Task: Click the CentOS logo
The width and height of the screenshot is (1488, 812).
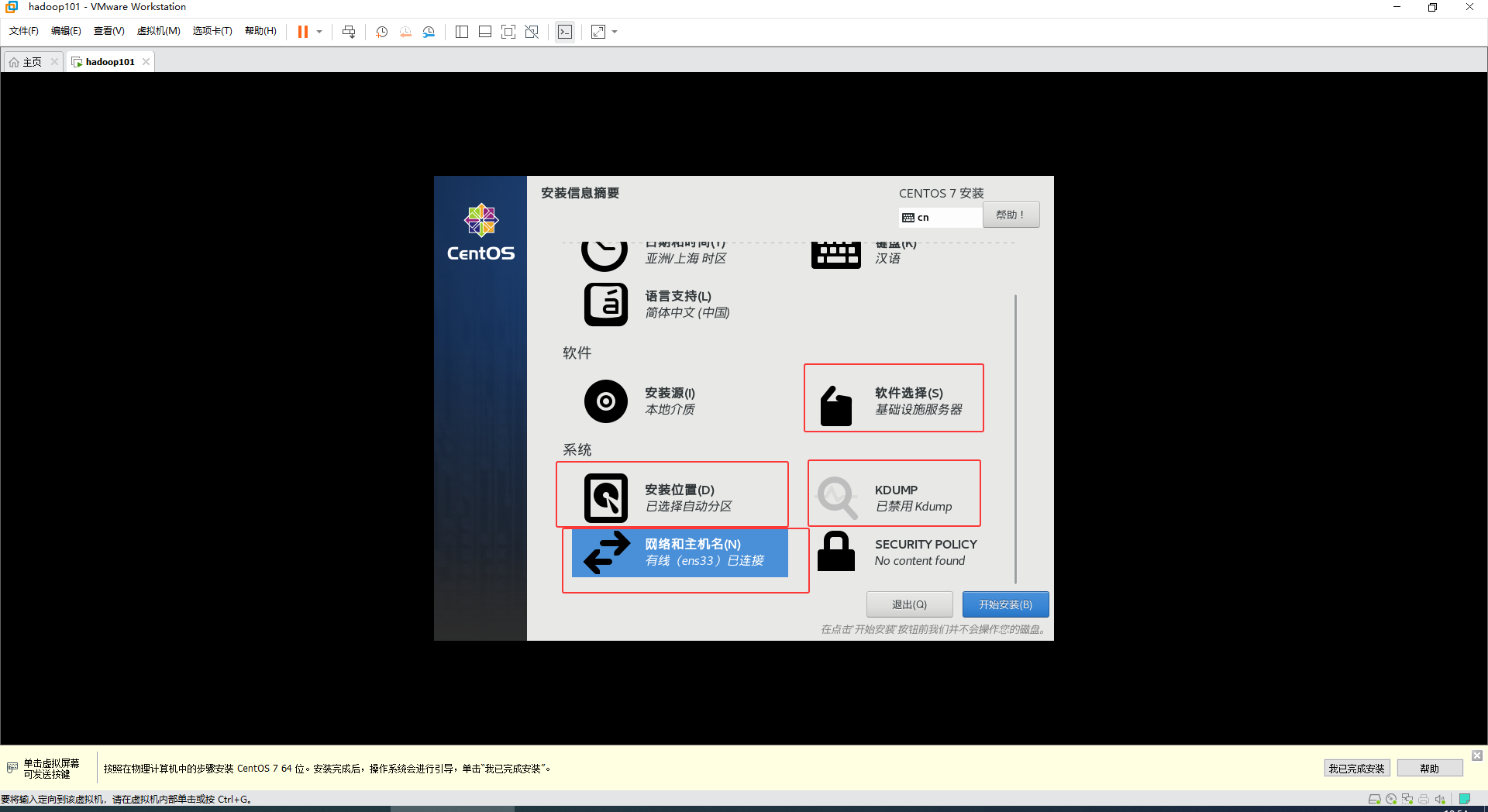Action: 480,232
